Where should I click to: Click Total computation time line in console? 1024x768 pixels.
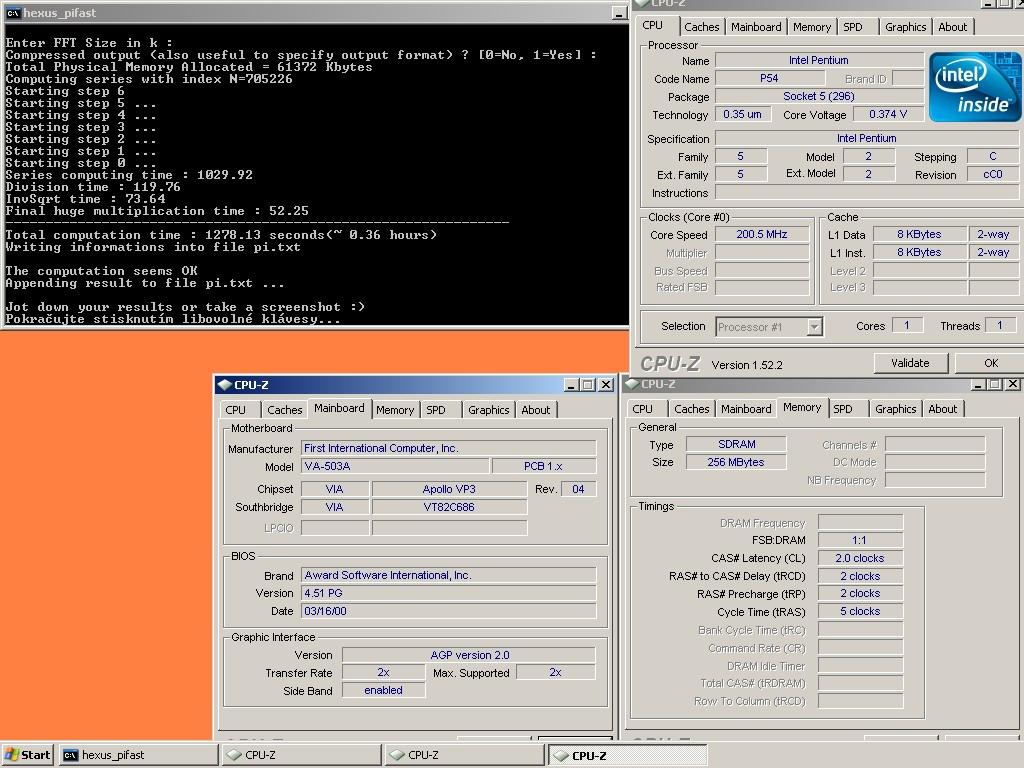[x=221, y=235]
